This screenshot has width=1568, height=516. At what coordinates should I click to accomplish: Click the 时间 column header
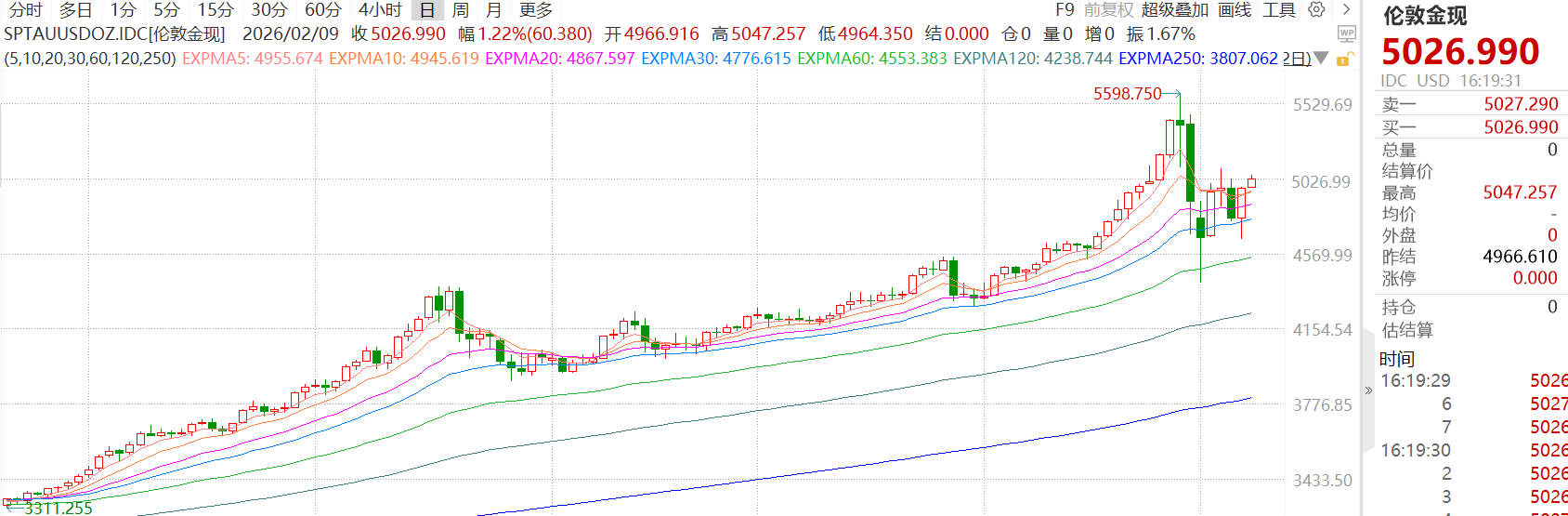(x=1397, y=359)
